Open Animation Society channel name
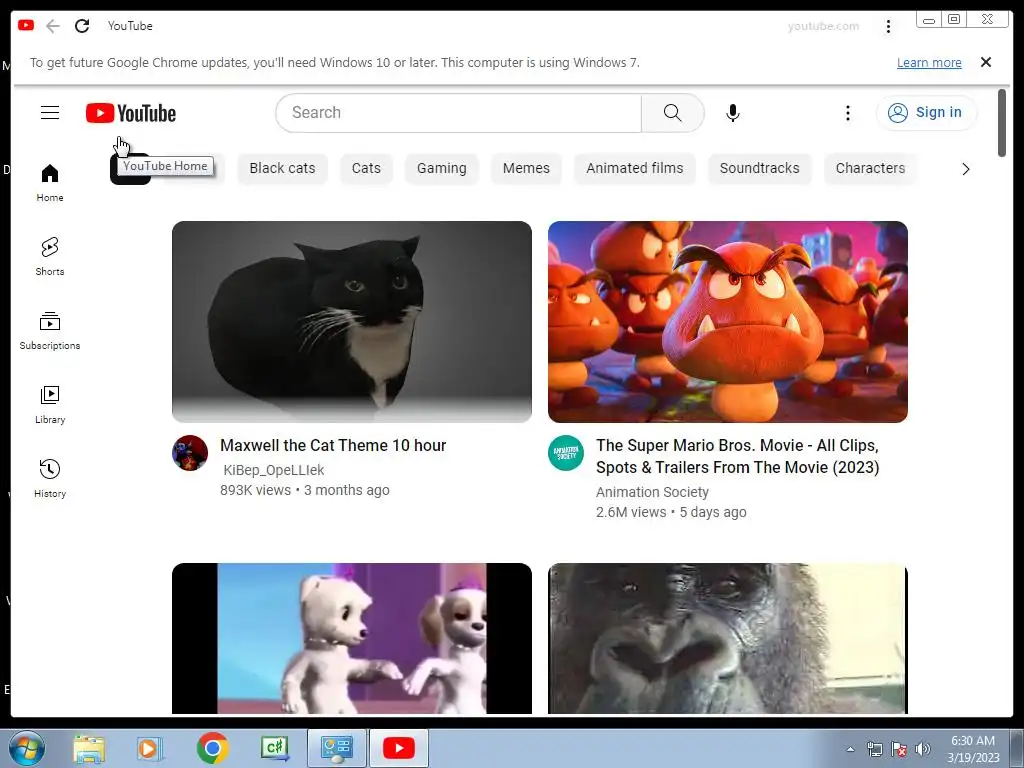Viewport: 1024px width, 768px height. click(x=652, y=492)
